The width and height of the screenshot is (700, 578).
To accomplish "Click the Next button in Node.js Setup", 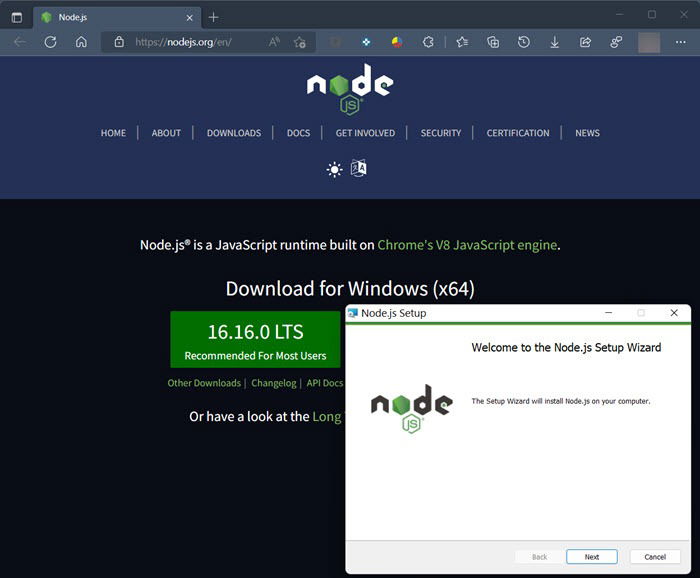I will point(592,557).
